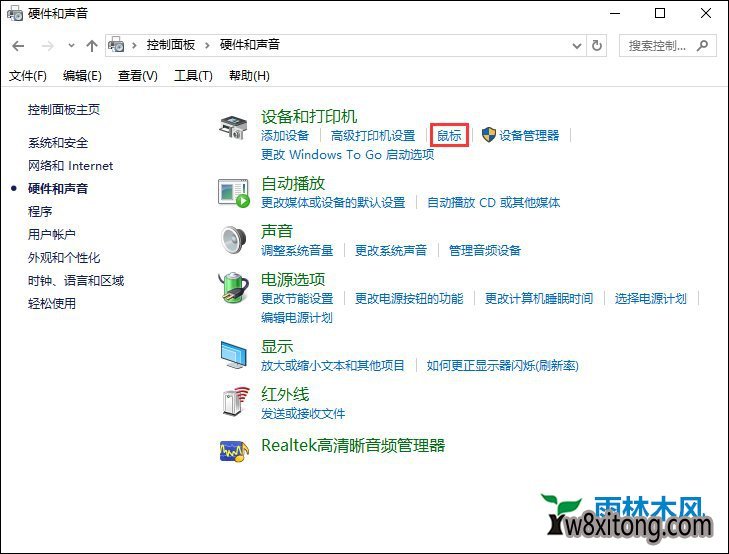Open the 鼠标 mouse settings link

coord(449,135)
